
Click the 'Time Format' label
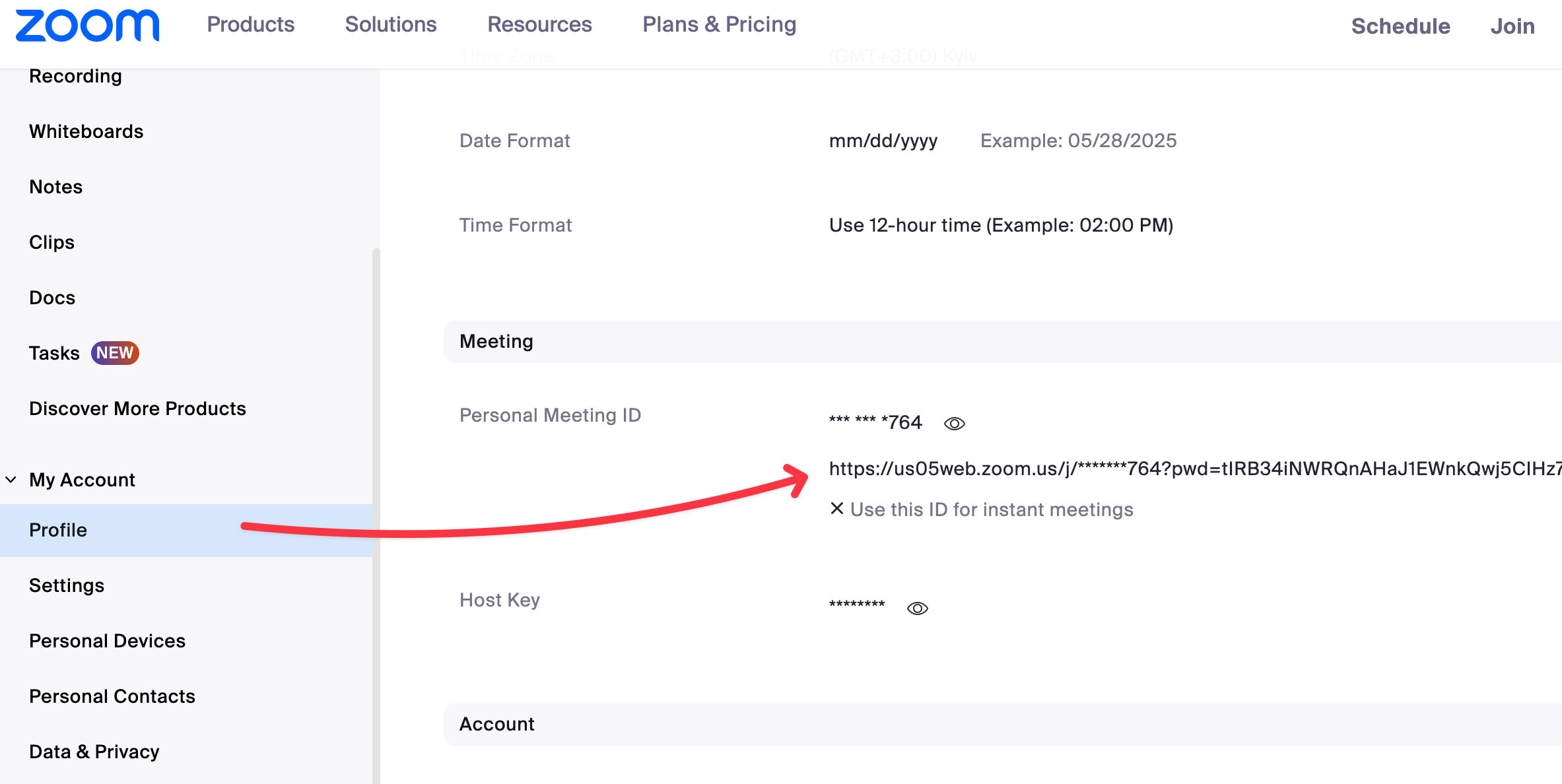coord(516,225)
